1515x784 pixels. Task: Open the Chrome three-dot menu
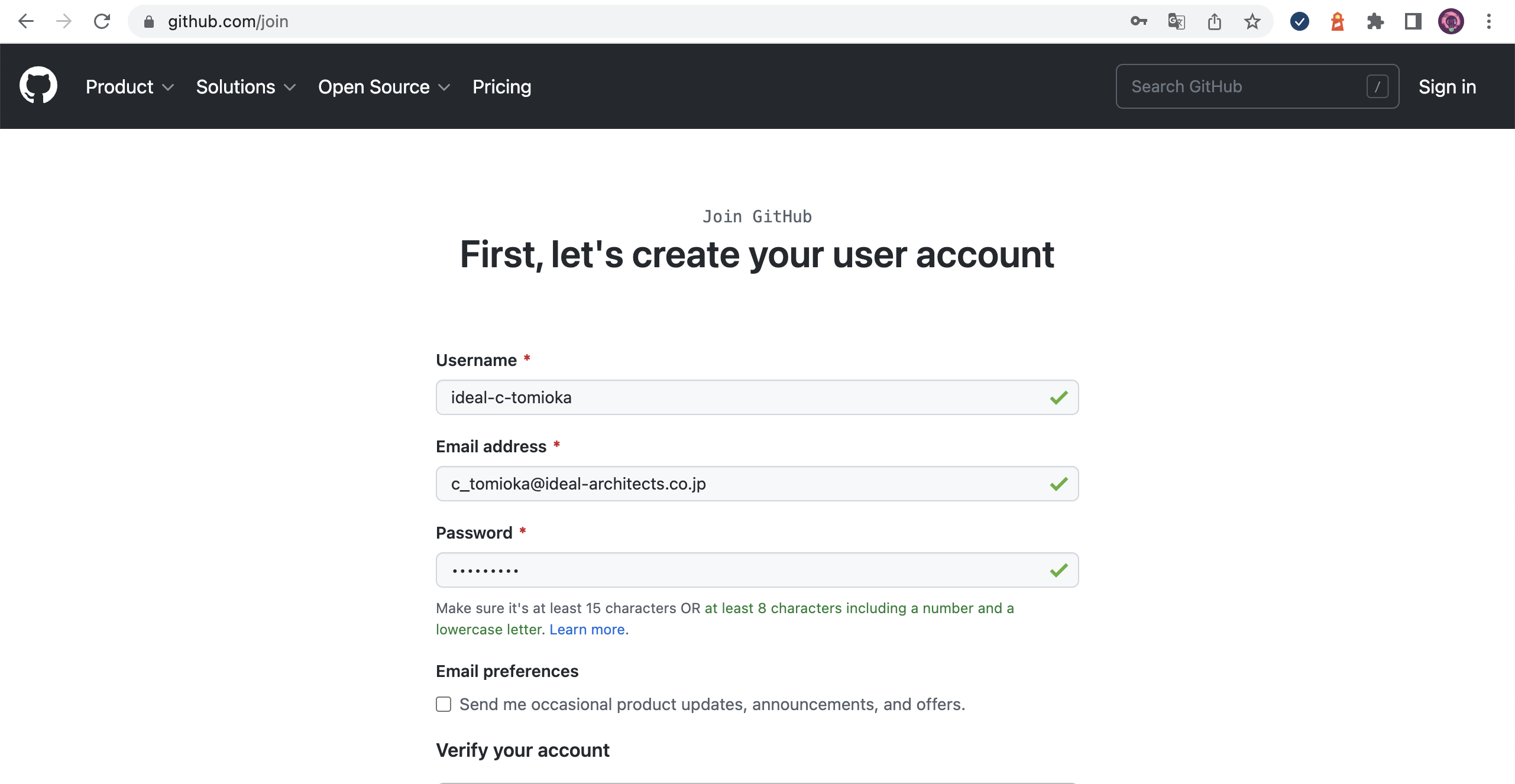pos(1489,21)
